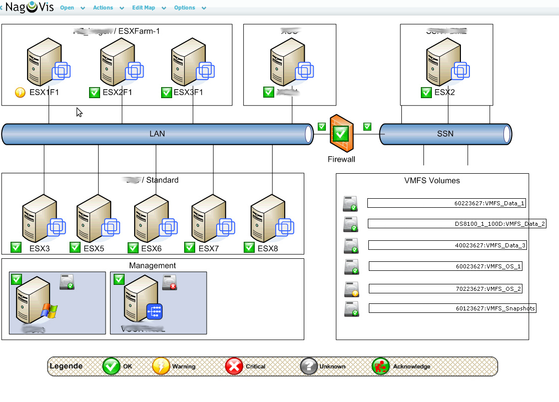Click the VMFS Volumes heading
The height and width of the screenshot is (402, 559).
432,181
